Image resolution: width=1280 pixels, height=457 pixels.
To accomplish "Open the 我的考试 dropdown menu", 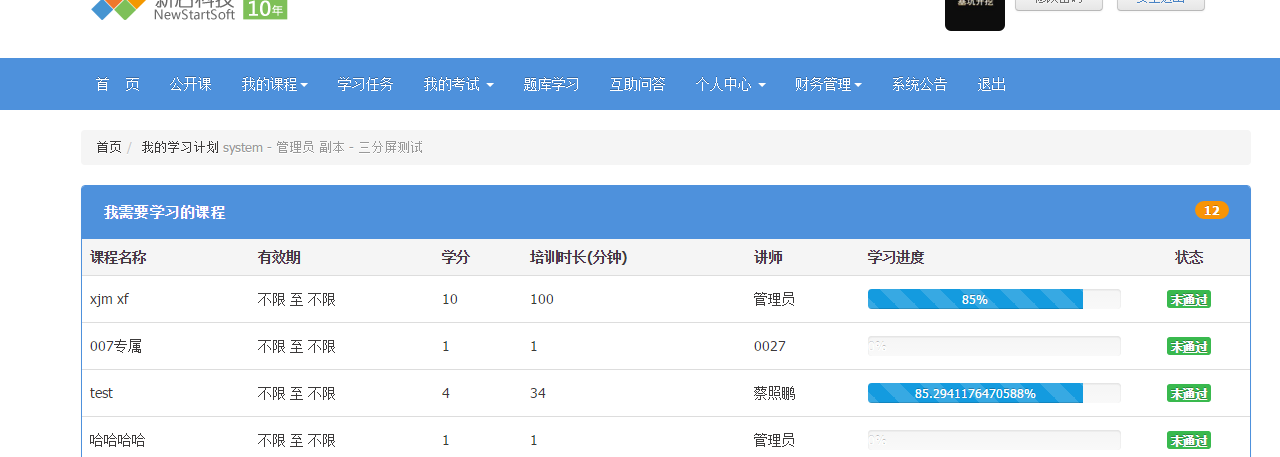I will [x=458, y=85].
